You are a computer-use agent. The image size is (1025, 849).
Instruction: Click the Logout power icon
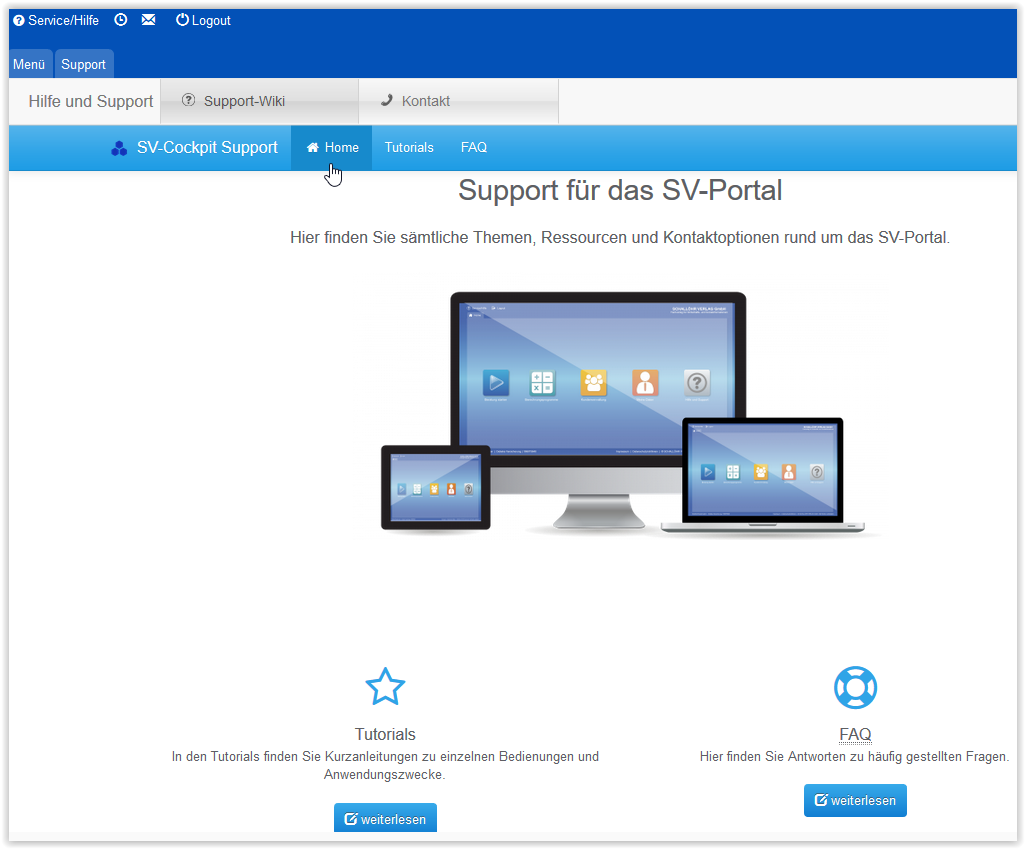pos(182,20)
